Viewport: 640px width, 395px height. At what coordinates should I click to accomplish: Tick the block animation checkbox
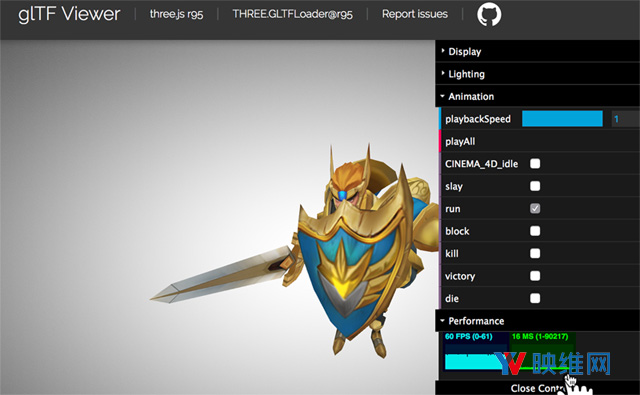coord(535,231)
